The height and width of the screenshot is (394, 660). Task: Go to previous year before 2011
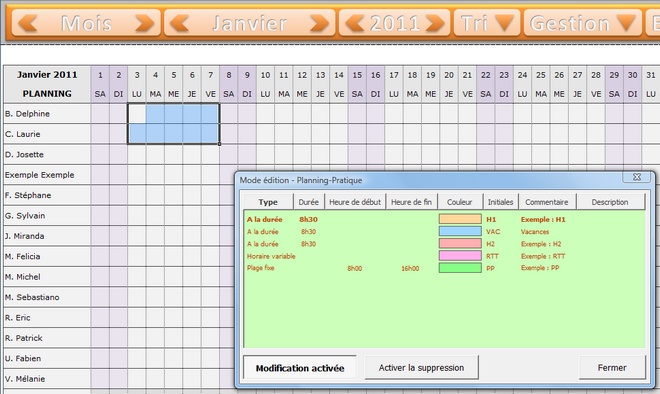coord(354,23)
